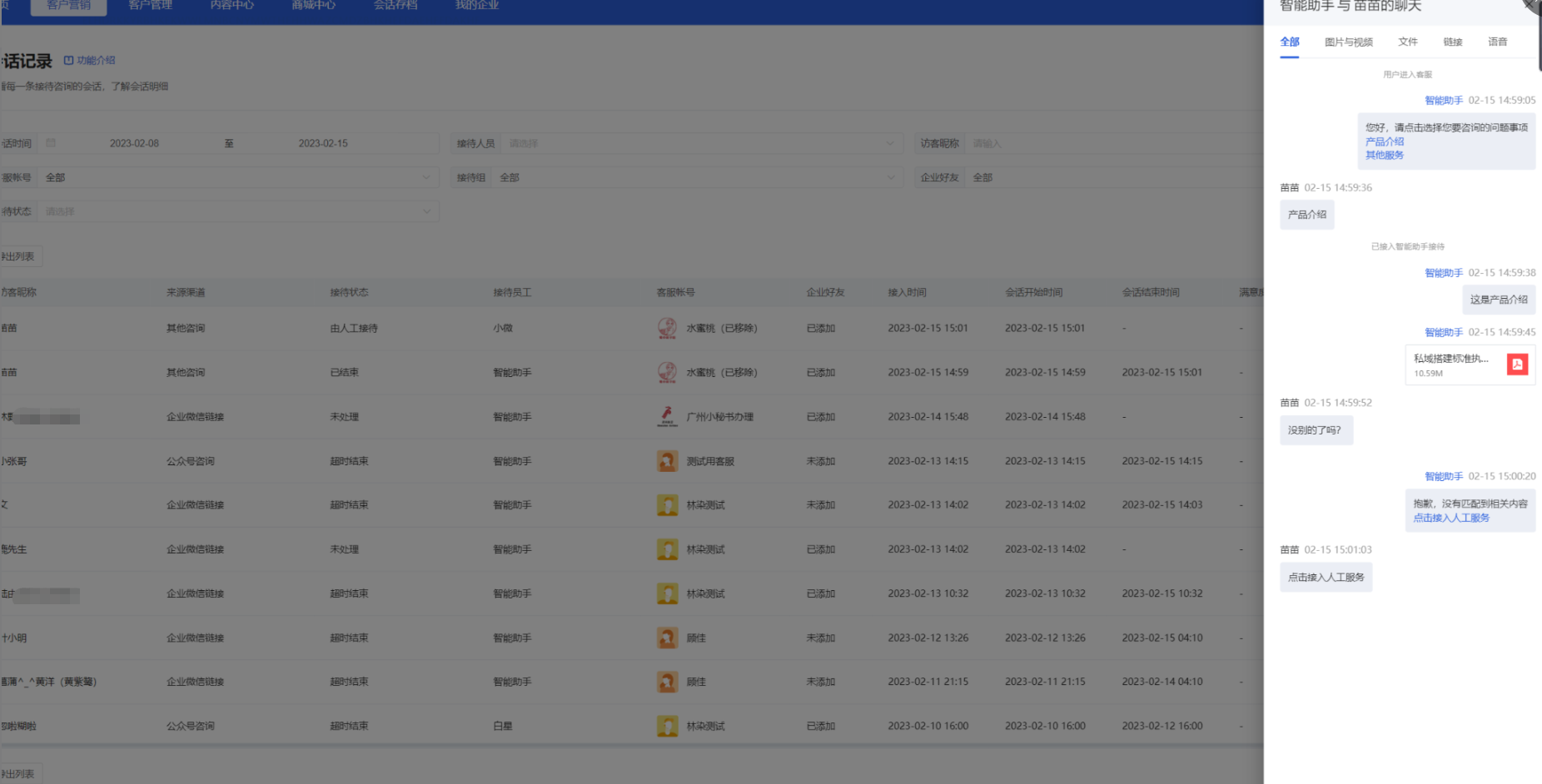
Task: Click 水蜜桃 avatar in the 由人工接待 row
Action: pos(667,328)
